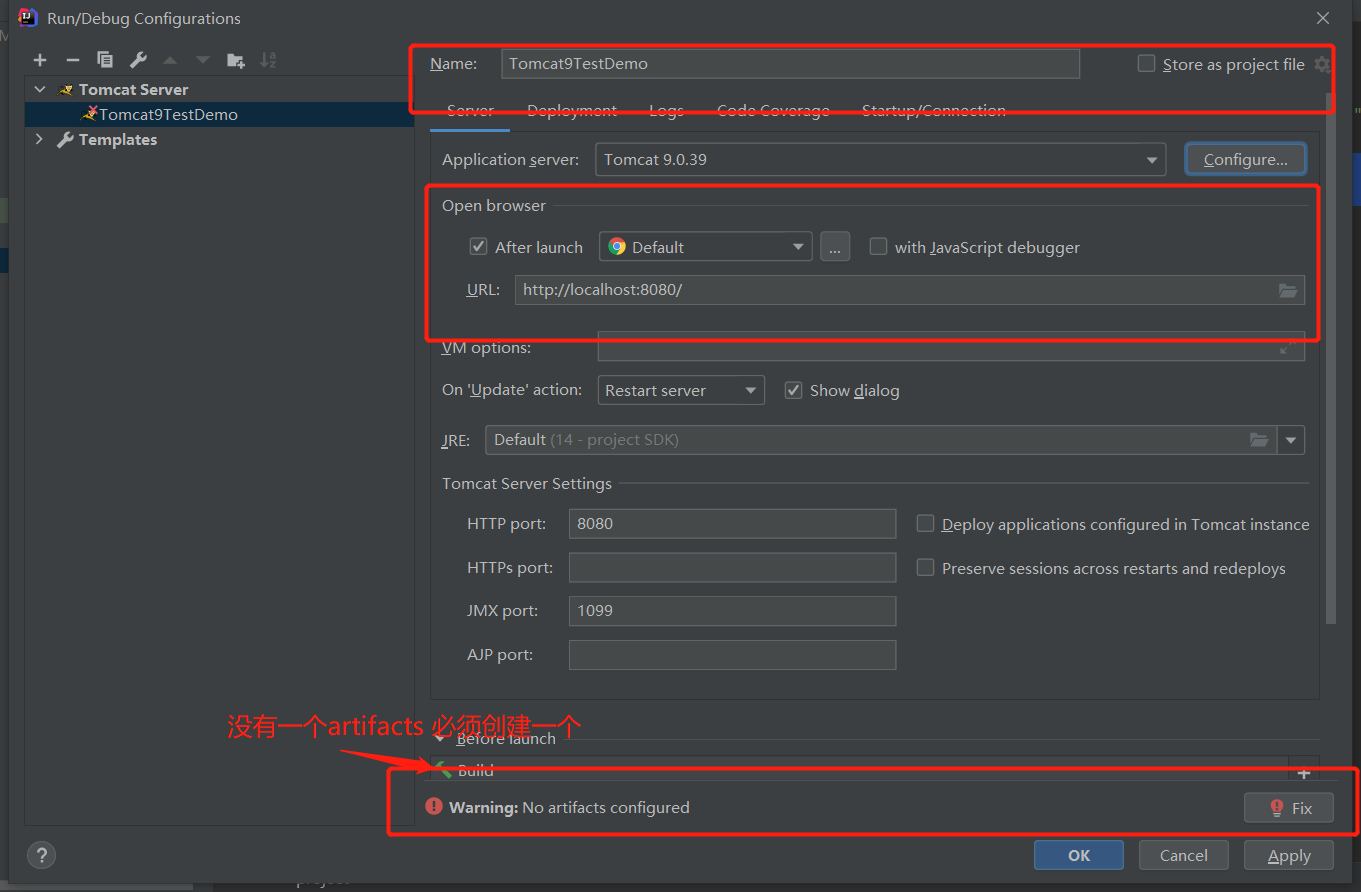
Task: Click the Copy Configuration icon
Action: [x=105, y=61]
